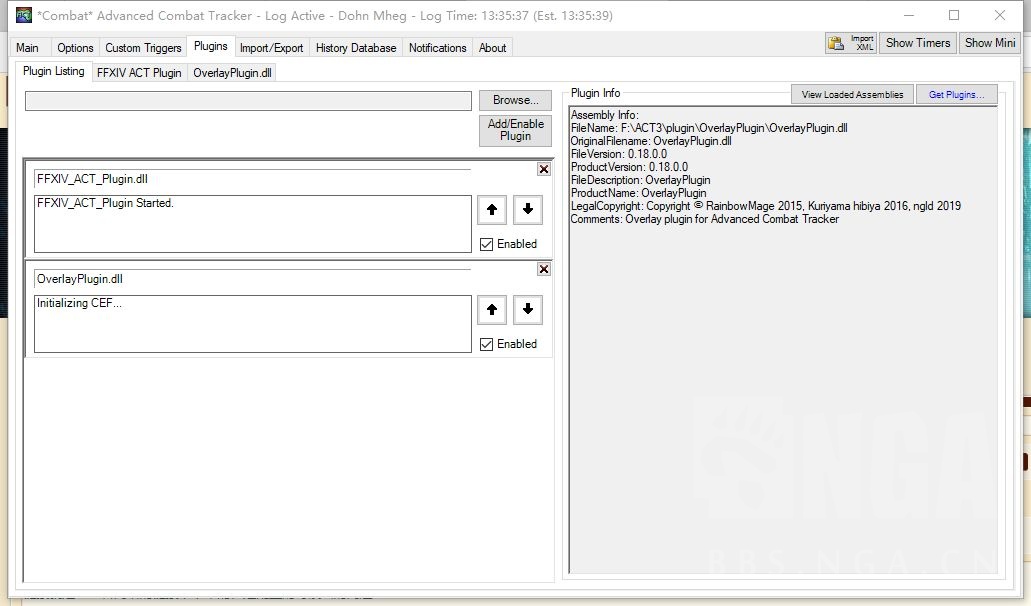Move FFXIV_ACT_Plugin down with the arrow
This screenshot has height=606, width=1031.
click(x=527, y=210)
